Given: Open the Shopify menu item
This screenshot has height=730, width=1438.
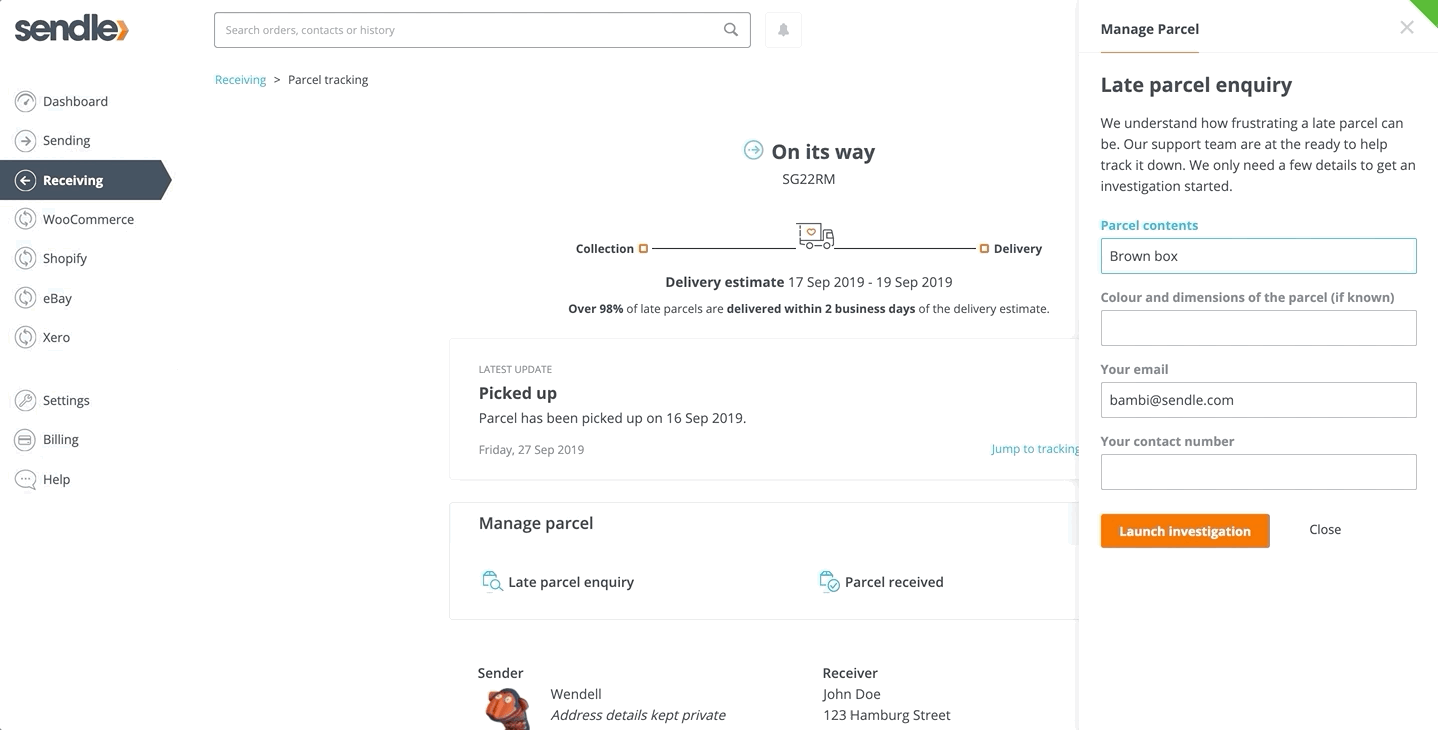Looking at the screenshot, I should pos(65,258).
